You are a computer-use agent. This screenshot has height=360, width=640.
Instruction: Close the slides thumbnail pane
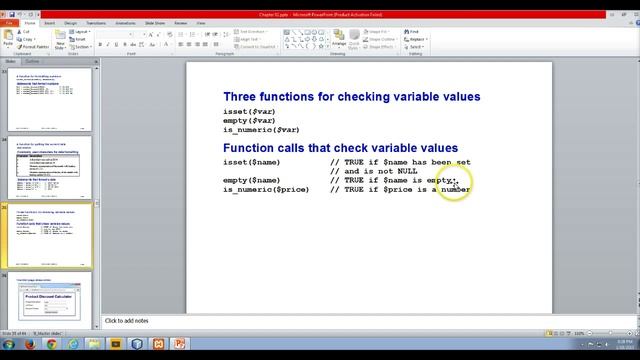(x=96, y=62)
